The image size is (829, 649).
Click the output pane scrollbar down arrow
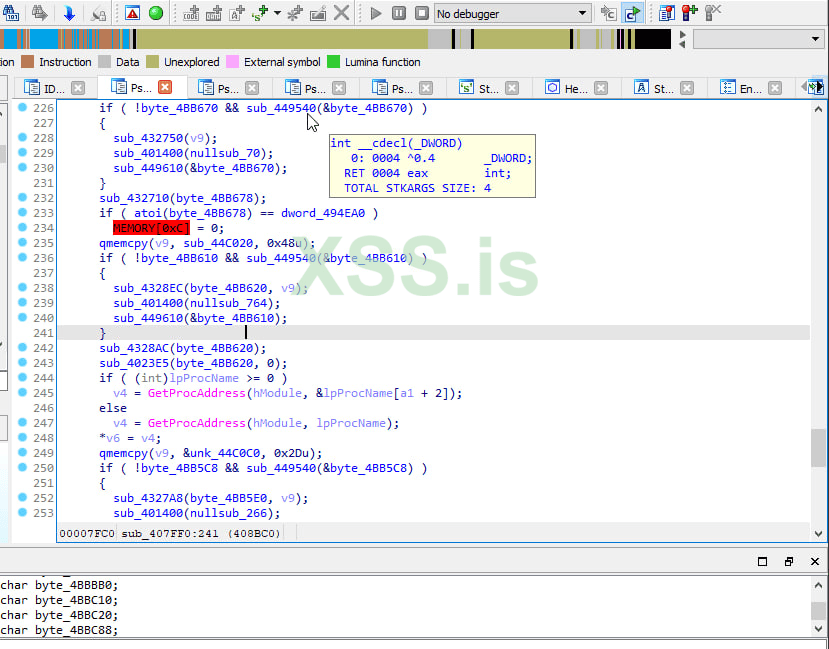coord(818,629)
